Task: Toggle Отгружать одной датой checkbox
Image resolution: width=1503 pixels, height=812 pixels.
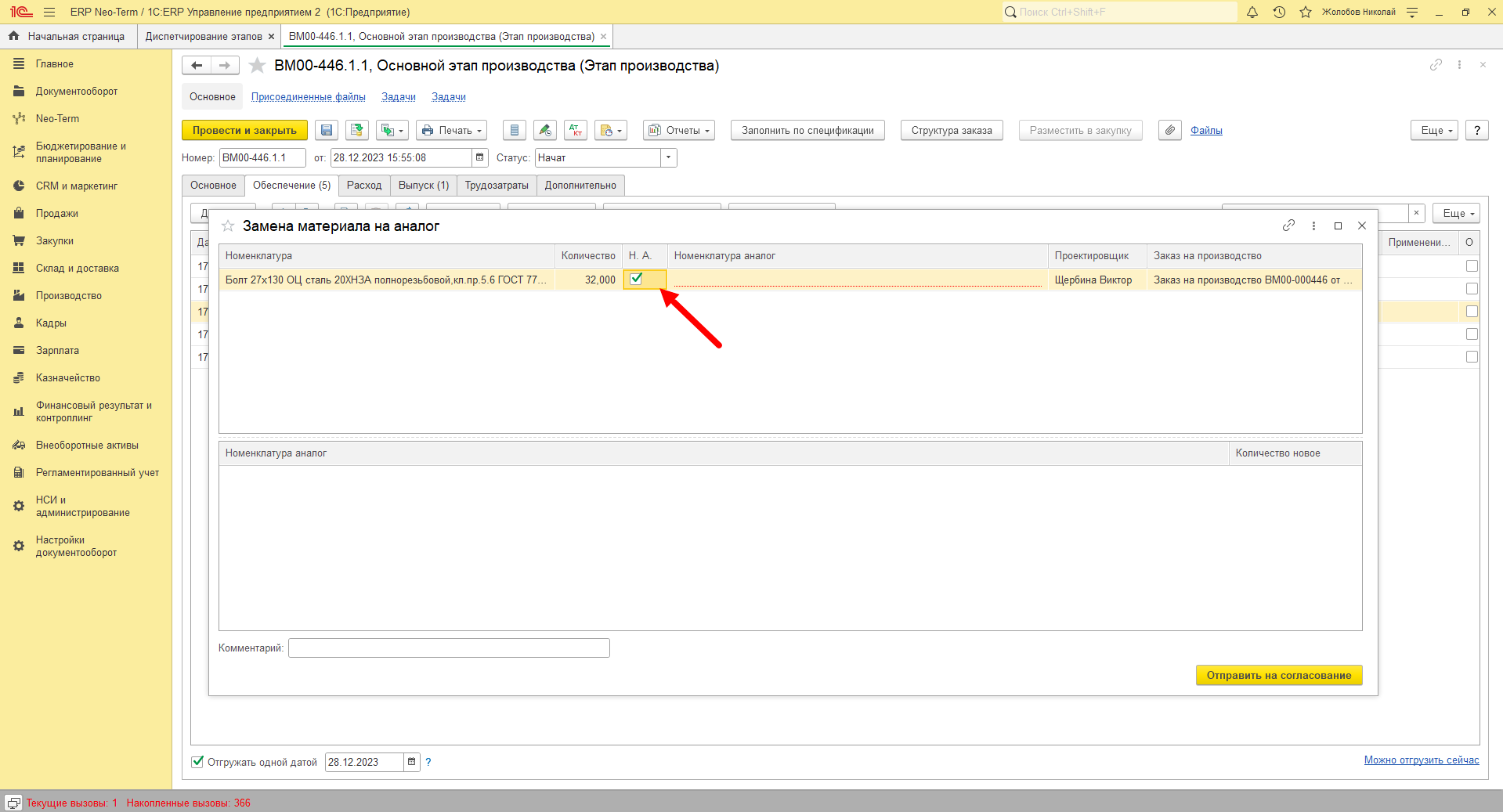Action: click(197, 762)
